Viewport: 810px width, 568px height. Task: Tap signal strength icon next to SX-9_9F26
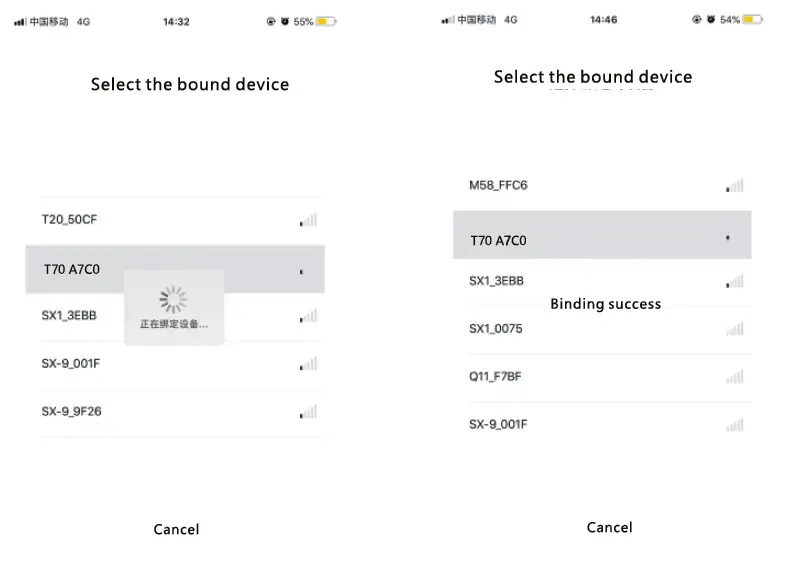(x=308, y=412)
